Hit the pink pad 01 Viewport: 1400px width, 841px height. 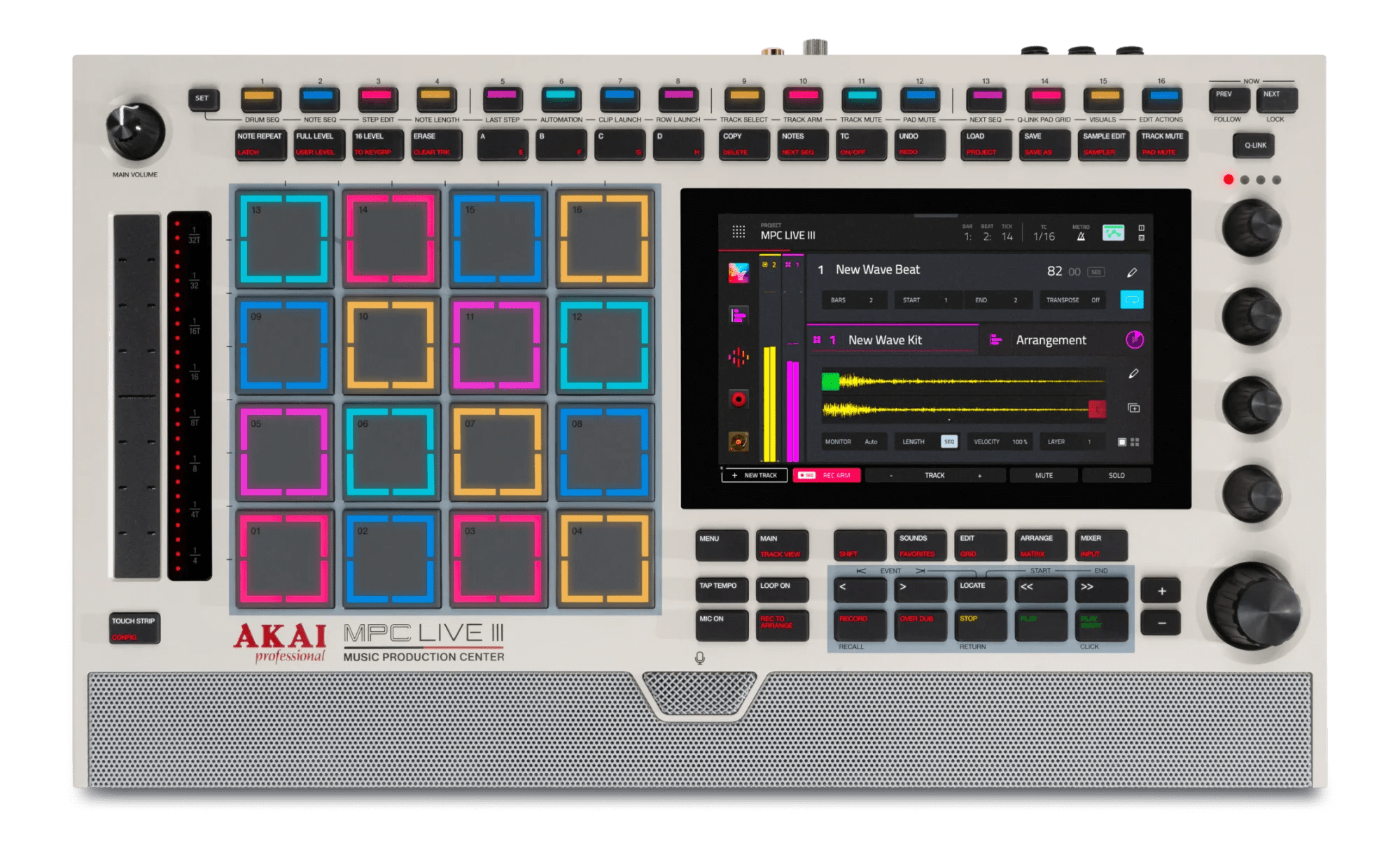pyautogui.click(x=284, y=560)
